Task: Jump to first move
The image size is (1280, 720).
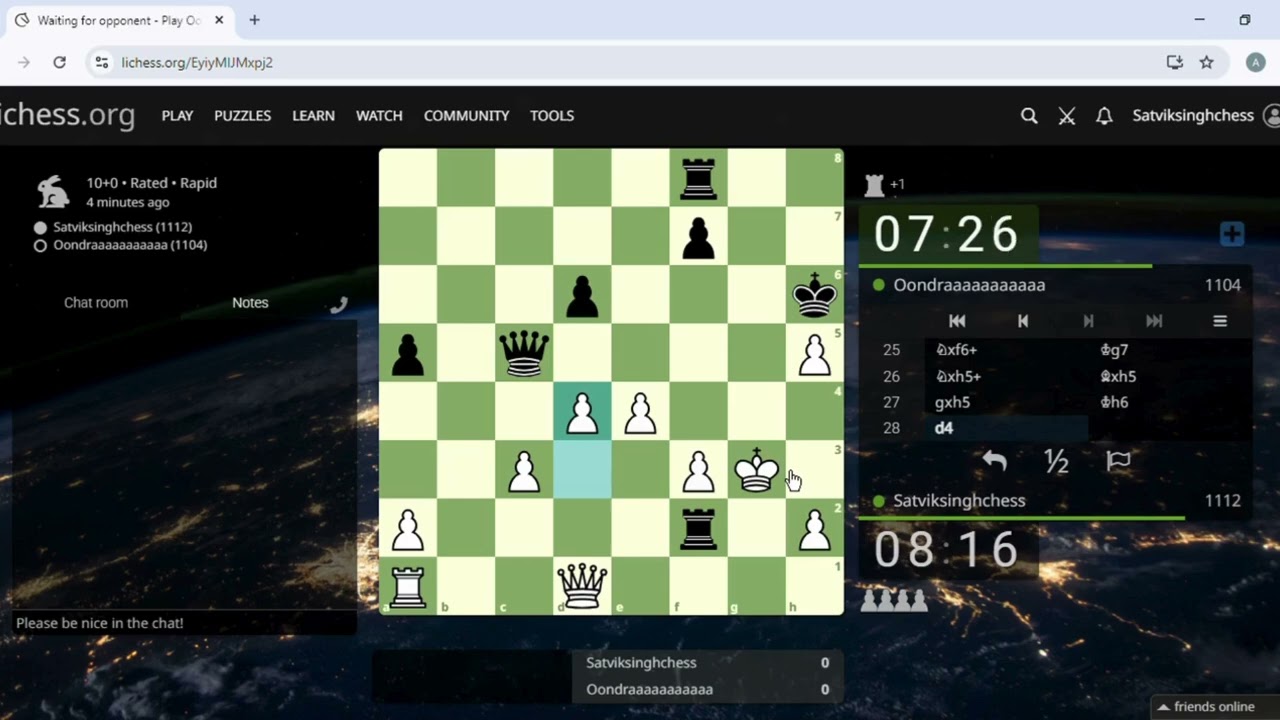Action: 957,321
